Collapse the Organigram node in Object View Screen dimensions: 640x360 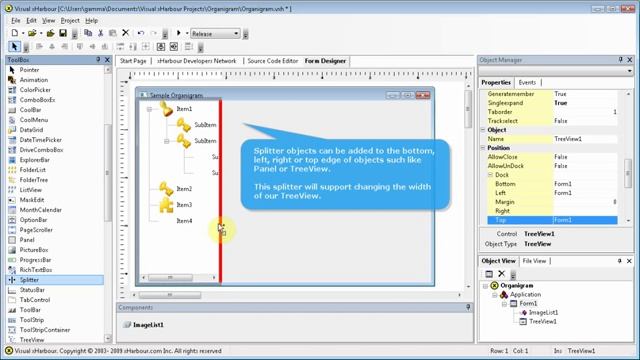coord(485,286)
